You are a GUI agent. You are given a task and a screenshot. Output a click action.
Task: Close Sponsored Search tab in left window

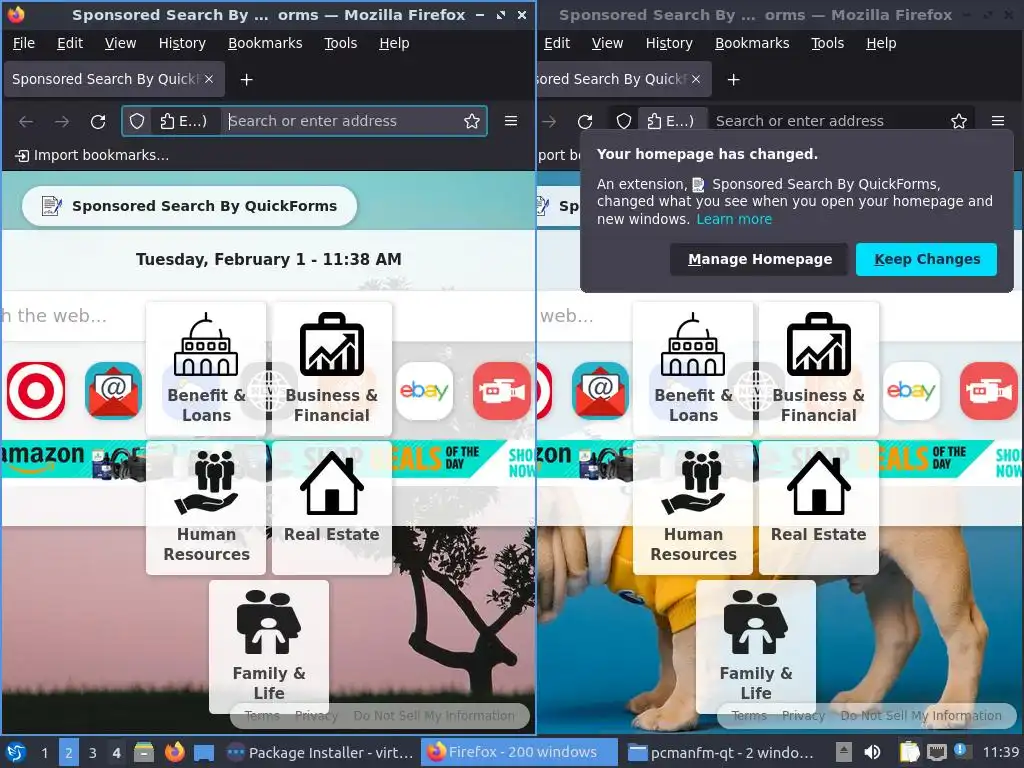(209, 79)
